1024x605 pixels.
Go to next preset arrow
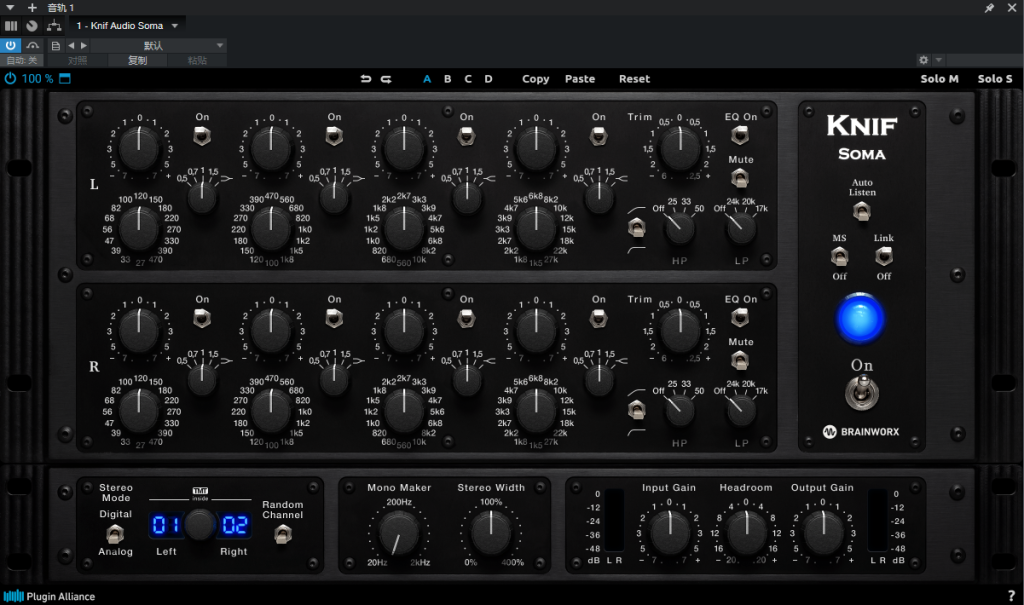[x=84, y=46]
